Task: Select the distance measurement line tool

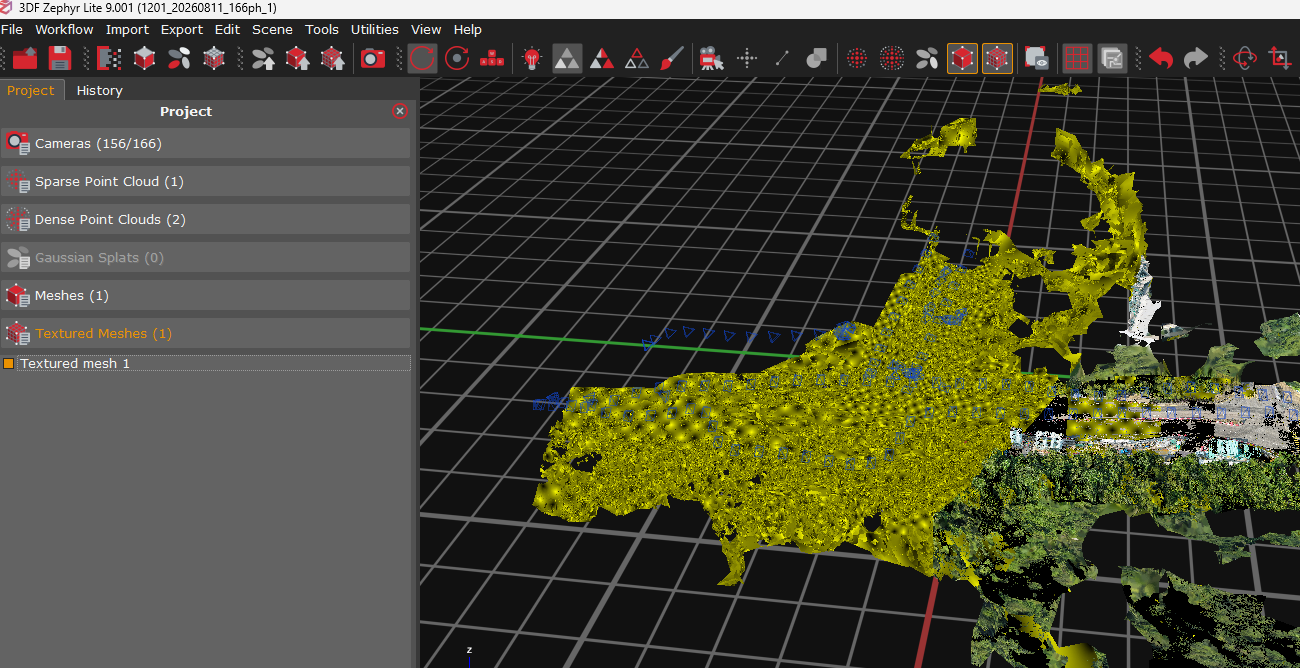Action: coord(782,58)
